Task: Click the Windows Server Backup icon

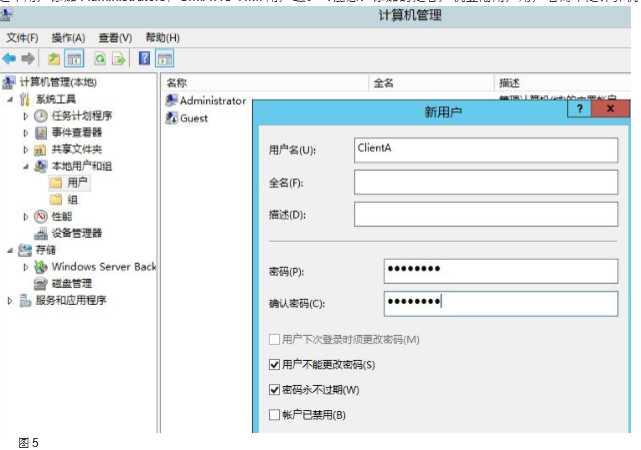Action: [x=40, y=267]
